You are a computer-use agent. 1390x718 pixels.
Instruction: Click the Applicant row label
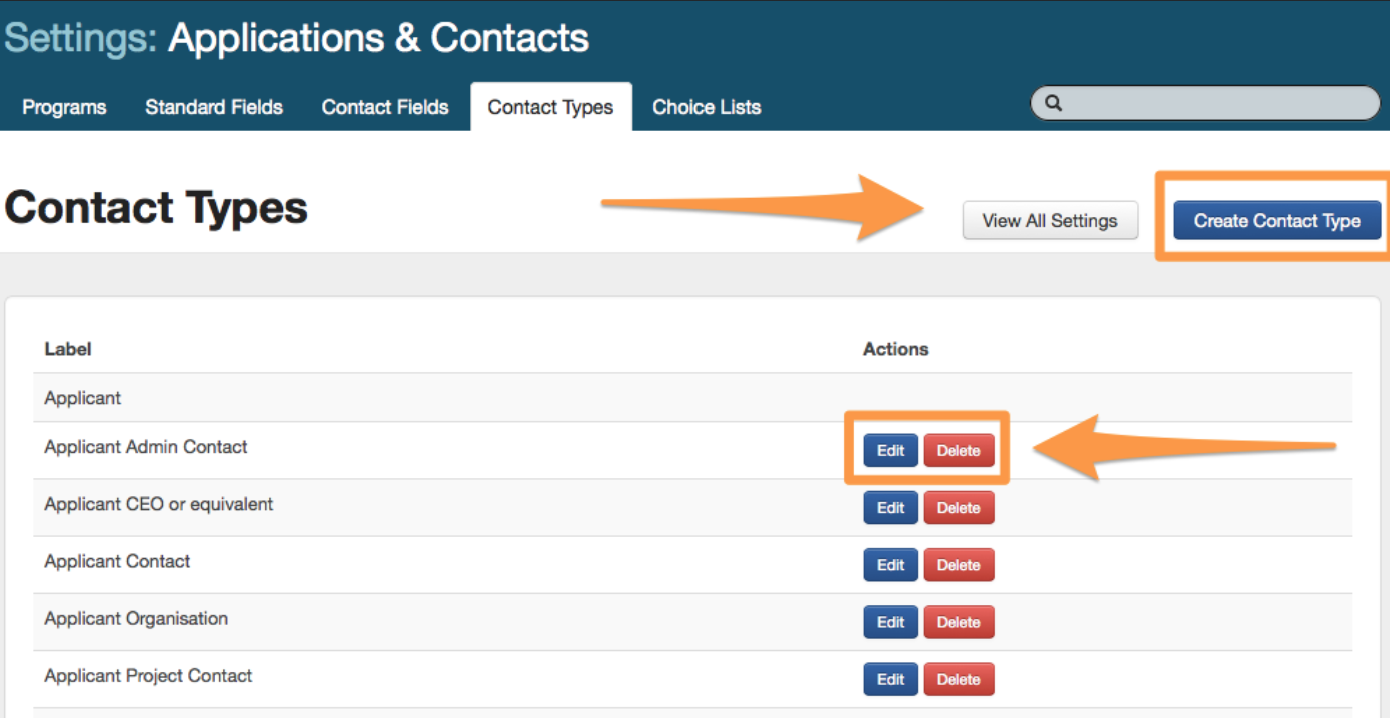point(83,398)
